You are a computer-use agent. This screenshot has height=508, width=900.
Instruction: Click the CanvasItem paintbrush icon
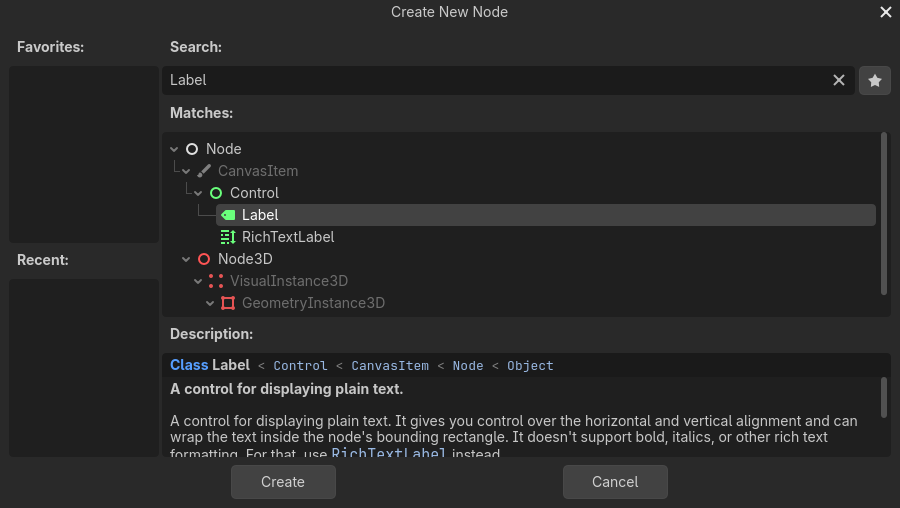coord(204,171)
